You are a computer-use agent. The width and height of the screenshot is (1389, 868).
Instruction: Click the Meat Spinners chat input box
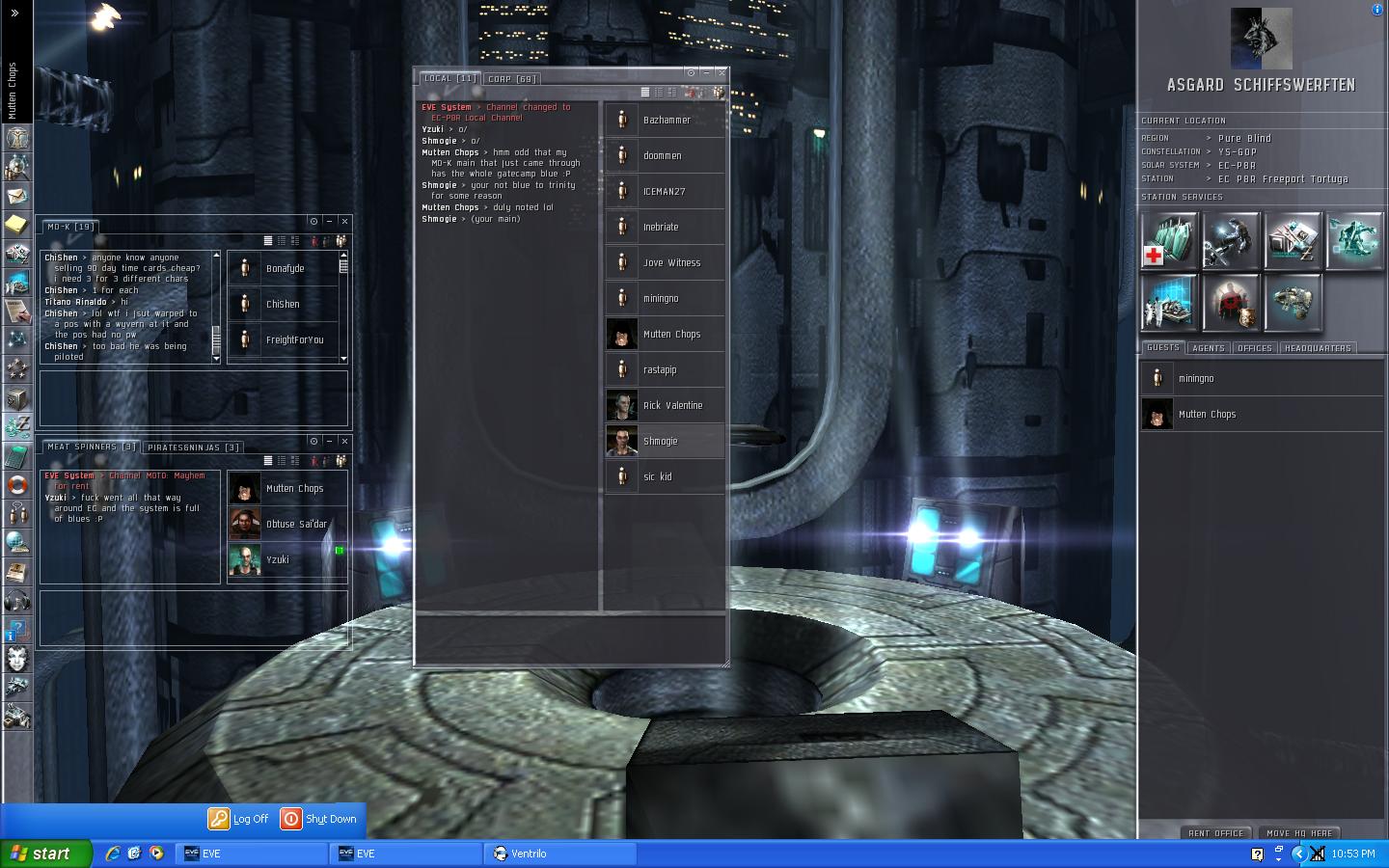193,616
